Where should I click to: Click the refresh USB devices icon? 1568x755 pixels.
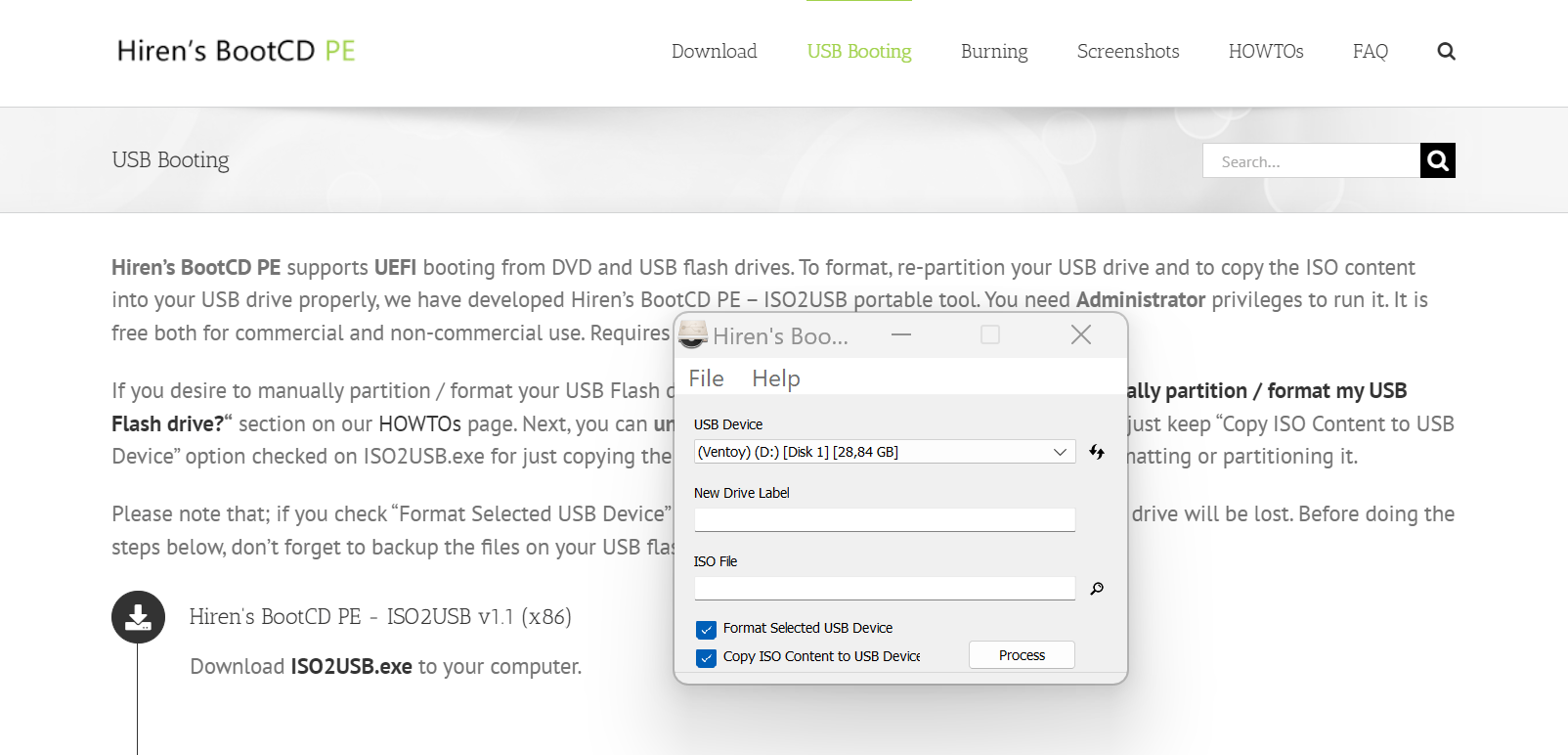coord(1097,452)
